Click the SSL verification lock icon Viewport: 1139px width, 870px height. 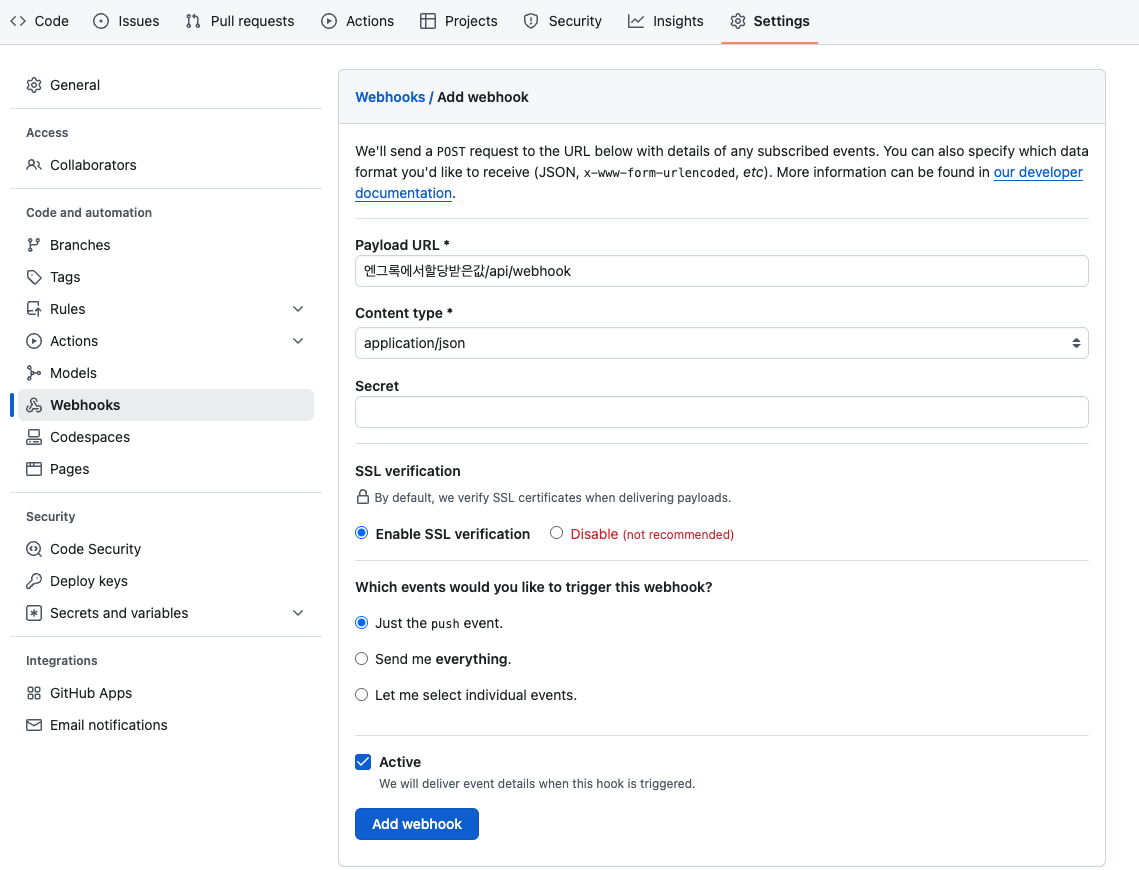363,497
